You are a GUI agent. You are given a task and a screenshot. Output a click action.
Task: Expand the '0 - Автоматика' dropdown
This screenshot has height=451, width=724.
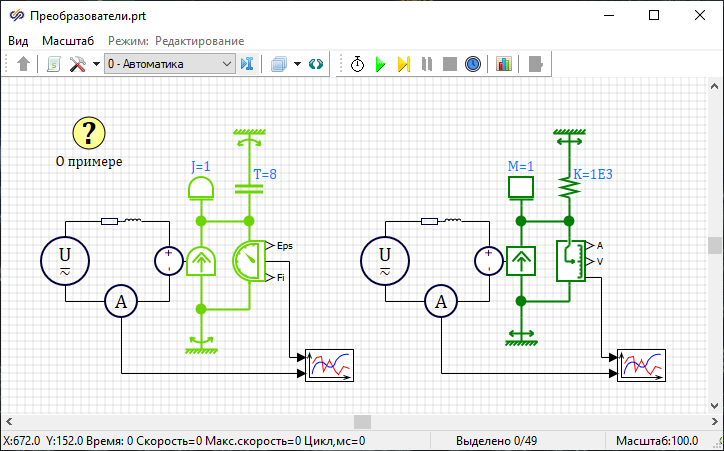[x=226, y=64]
